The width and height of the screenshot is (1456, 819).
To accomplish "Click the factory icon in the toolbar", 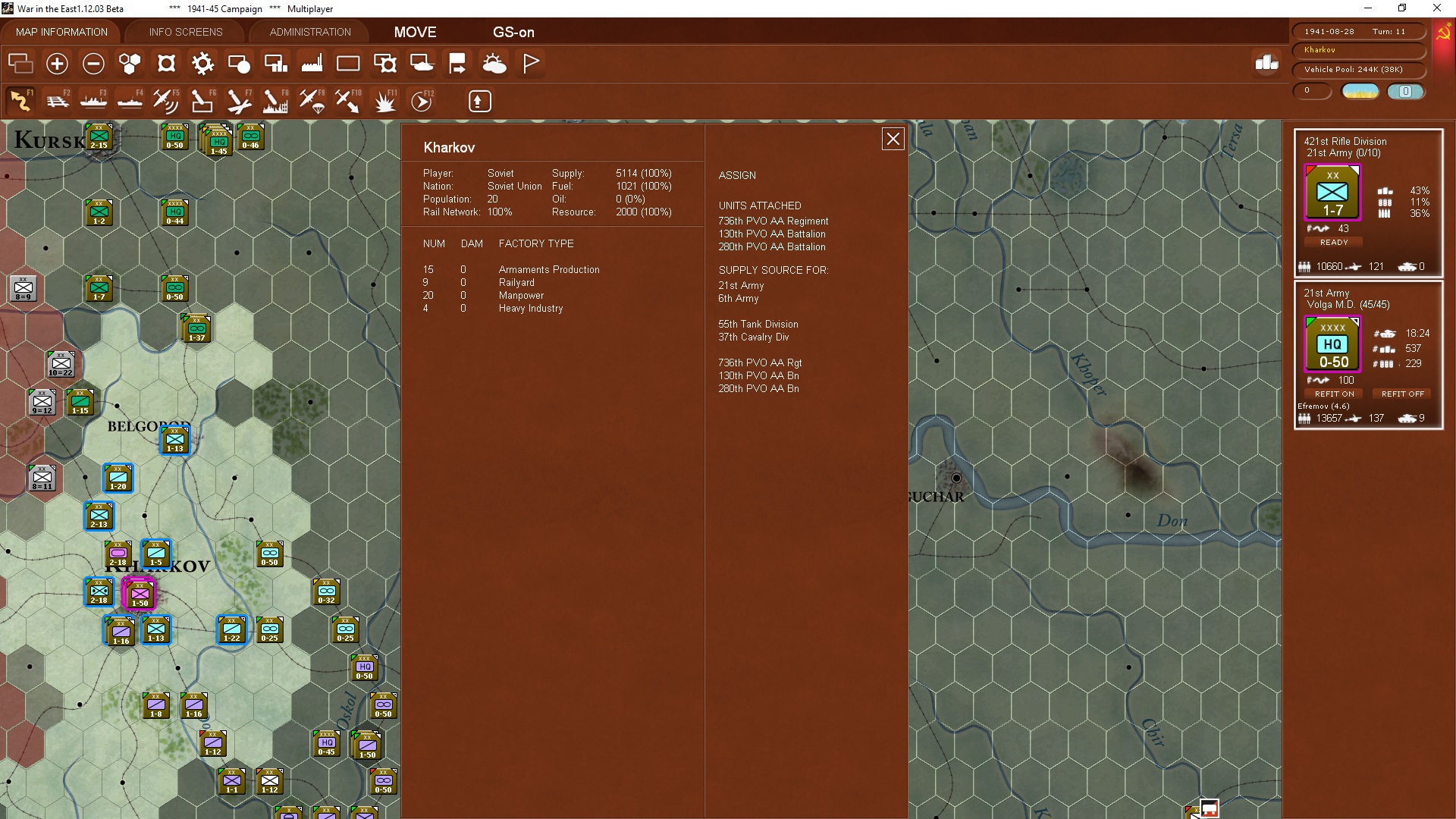I will [312, 64].
